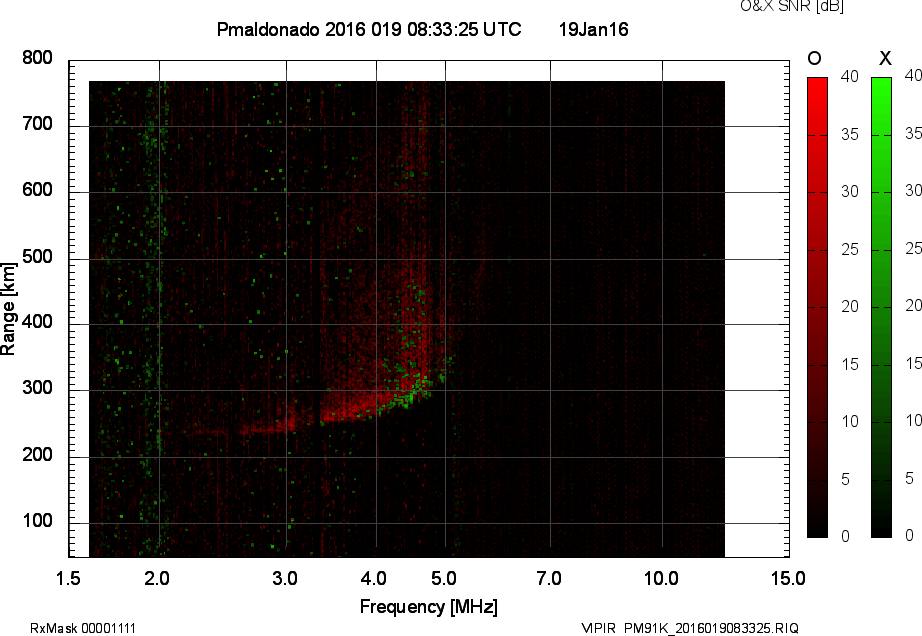Viewport: 922px width, 636px height.
Task: Click the 5.0 frequency tick label
Action: coord(444,579)
